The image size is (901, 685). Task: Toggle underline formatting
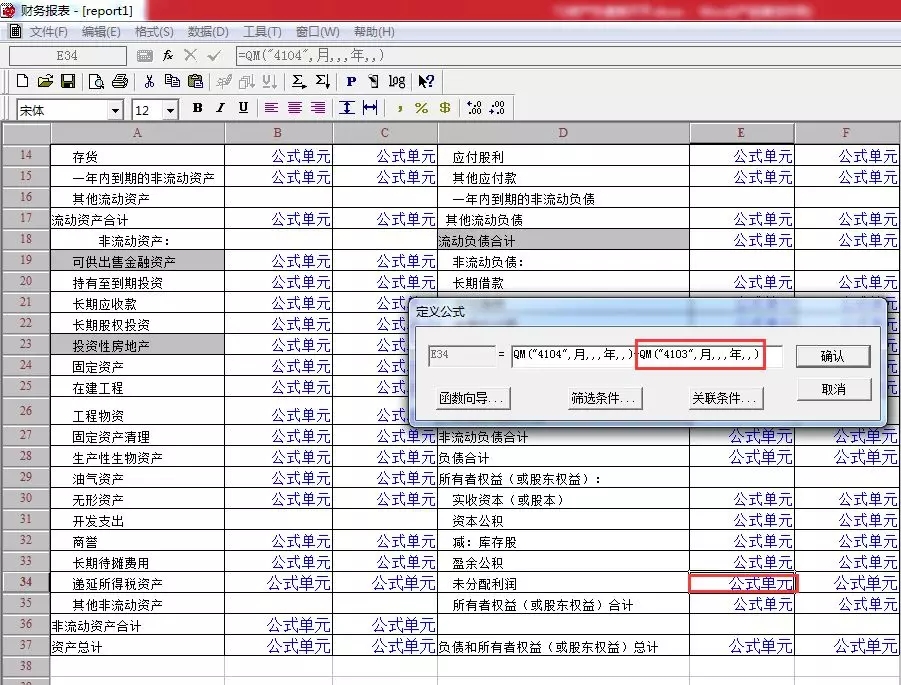point(243,108)
